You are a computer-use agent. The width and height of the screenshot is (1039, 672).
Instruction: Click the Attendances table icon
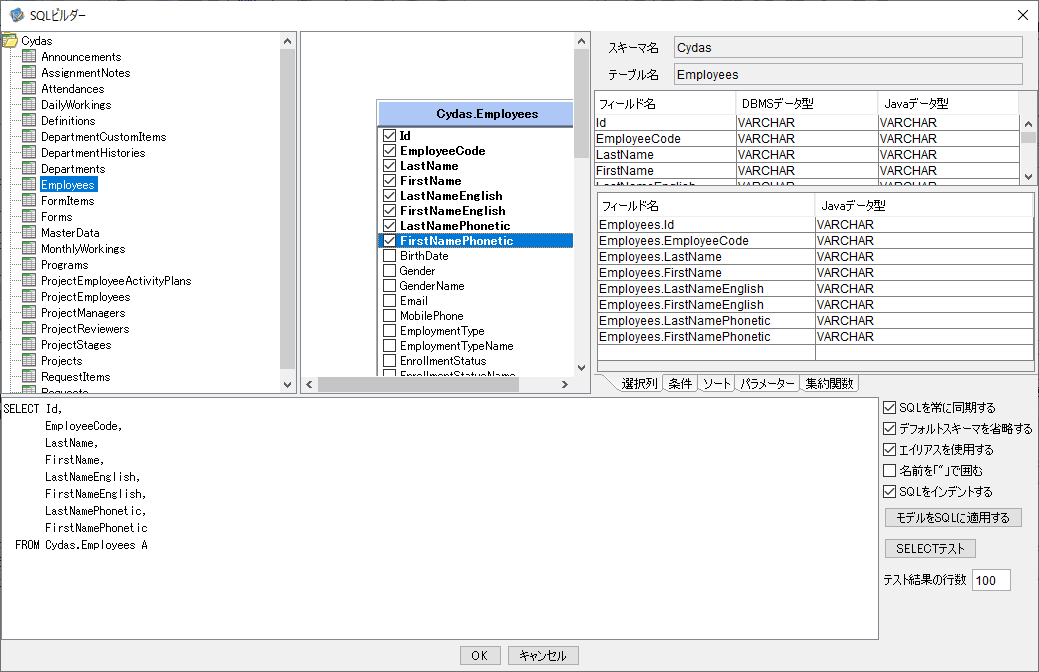click(x=29, y=88)
